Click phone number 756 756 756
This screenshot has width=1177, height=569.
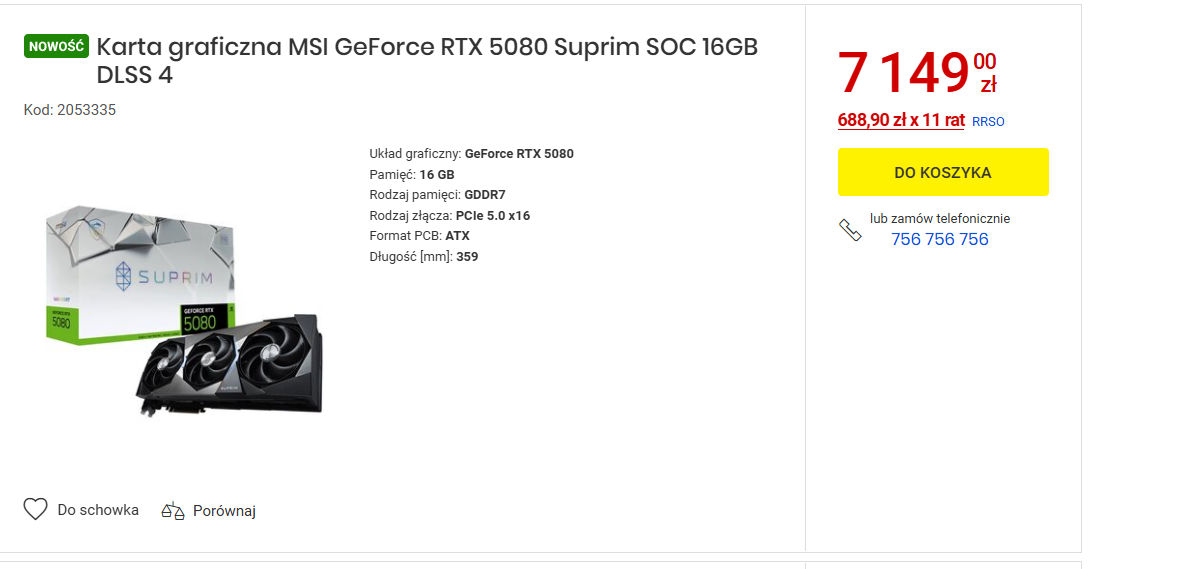tap(939, 239)
